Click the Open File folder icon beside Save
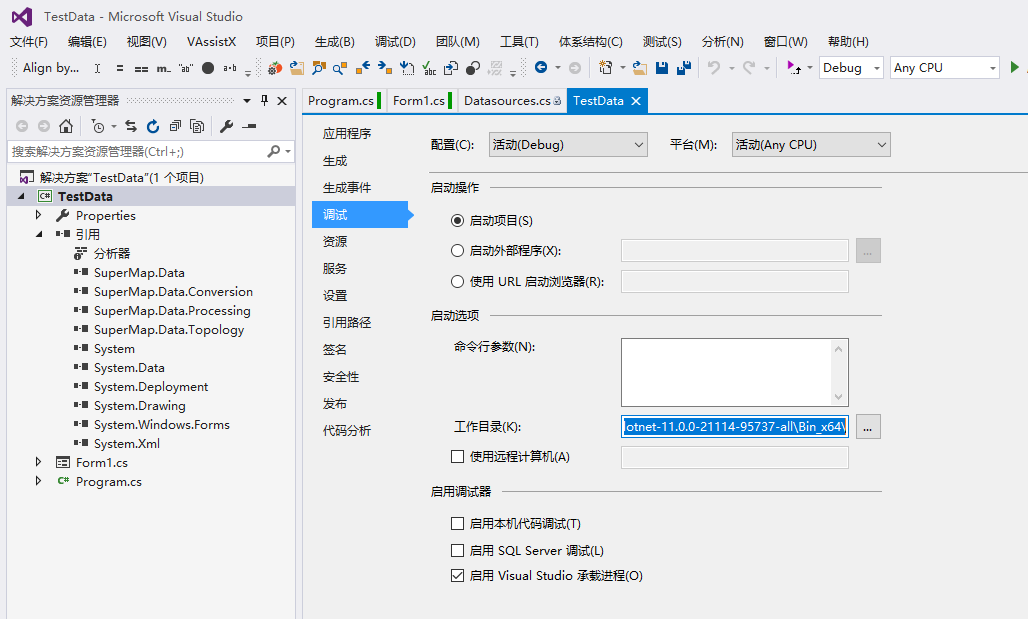The width and height of the screenshot is (1028, 619). (x=640, y=68)
